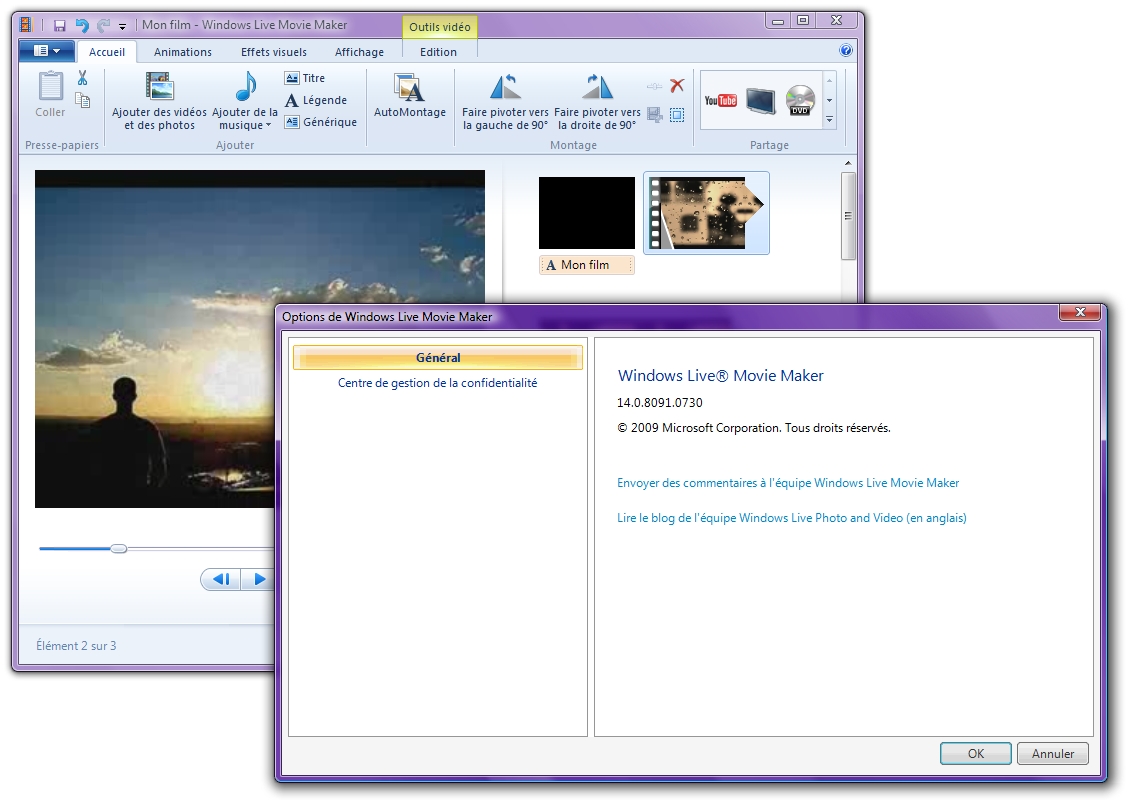Open the Movie Maker application icon menu
This screenshot has width=1128, height=800.
pyautogui.click(x=26, y=25)
